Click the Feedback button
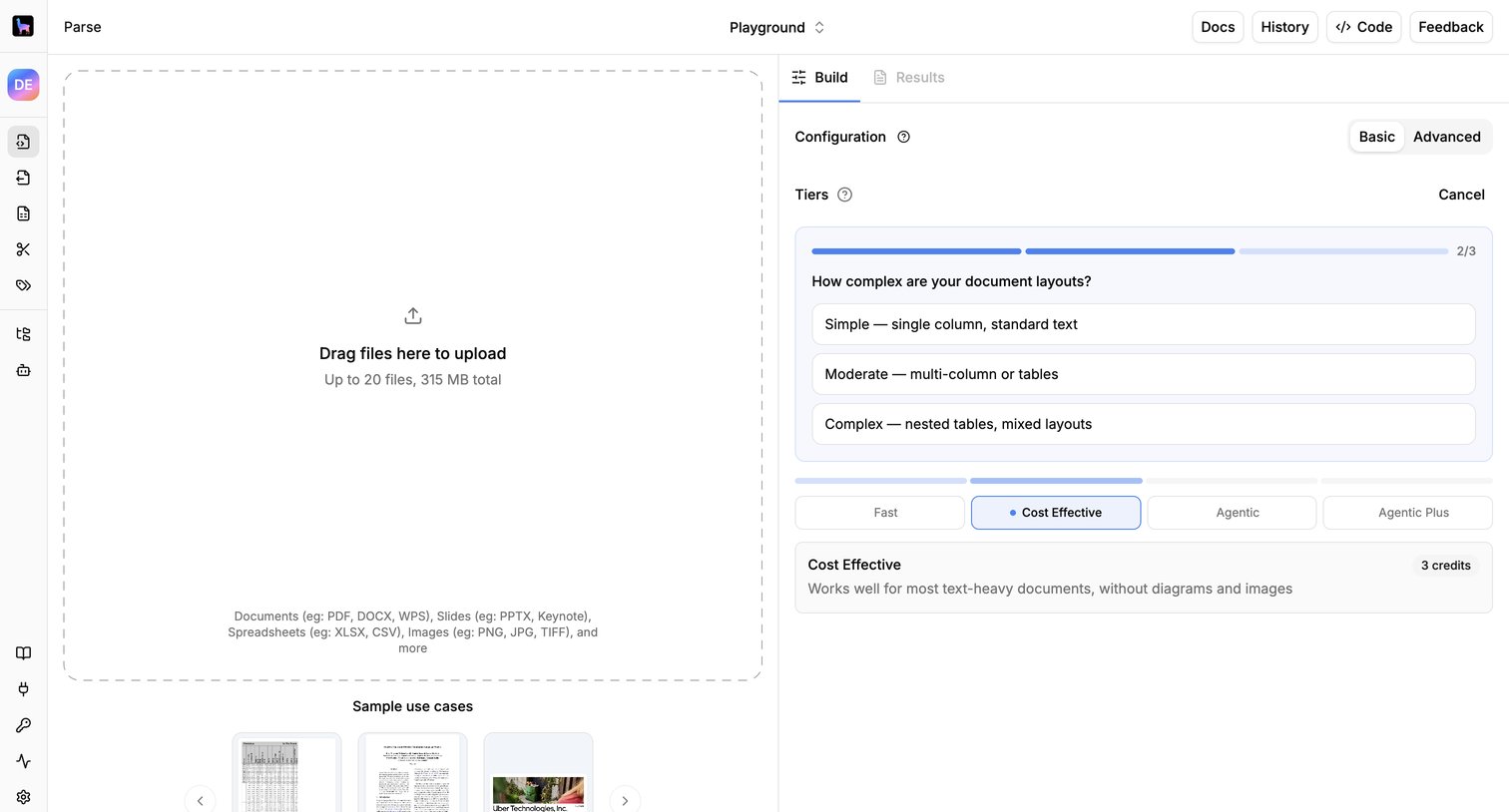The image size is (1509, 812). 1451,27
